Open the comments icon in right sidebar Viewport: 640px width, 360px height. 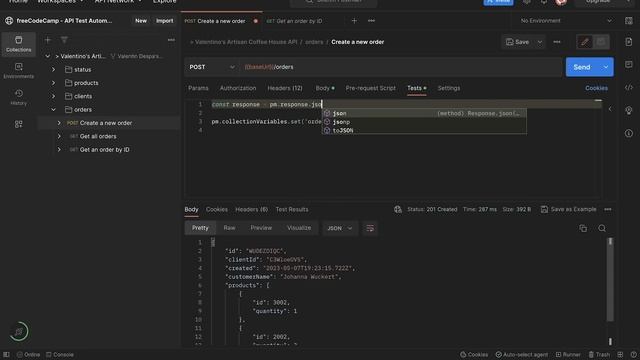click(x=629, y=64)
